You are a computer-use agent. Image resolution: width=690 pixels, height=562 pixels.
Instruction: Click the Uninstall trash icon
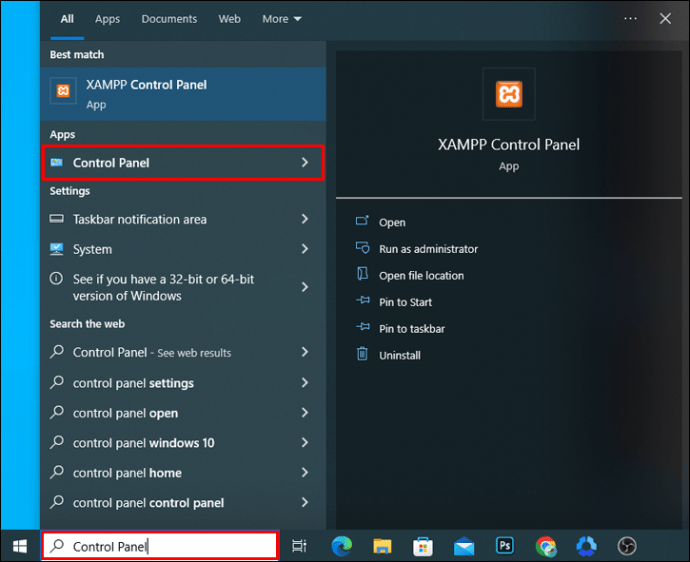coord(362,353)
